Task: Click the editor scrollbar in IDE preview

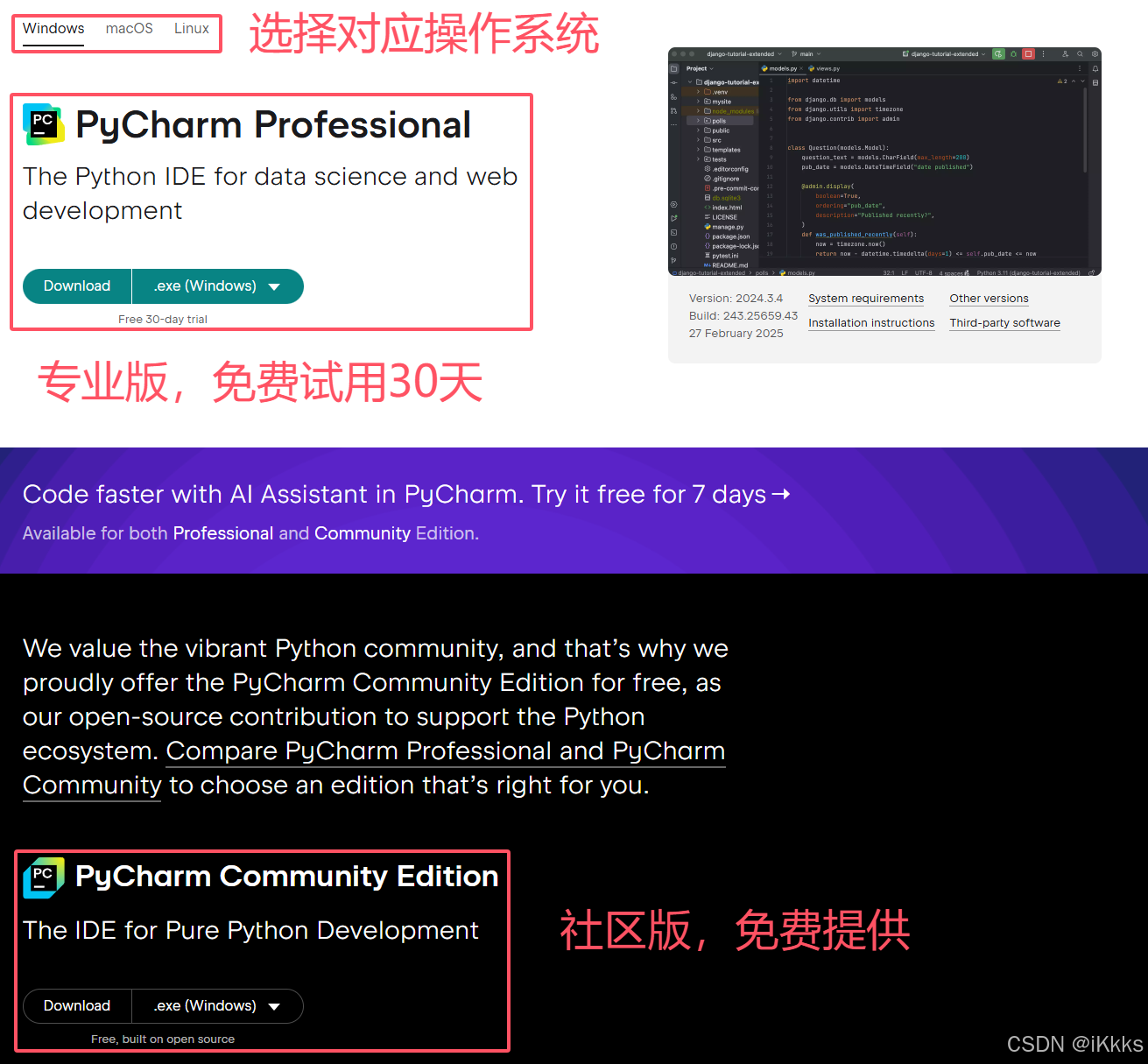Action: click(1085, 130)
